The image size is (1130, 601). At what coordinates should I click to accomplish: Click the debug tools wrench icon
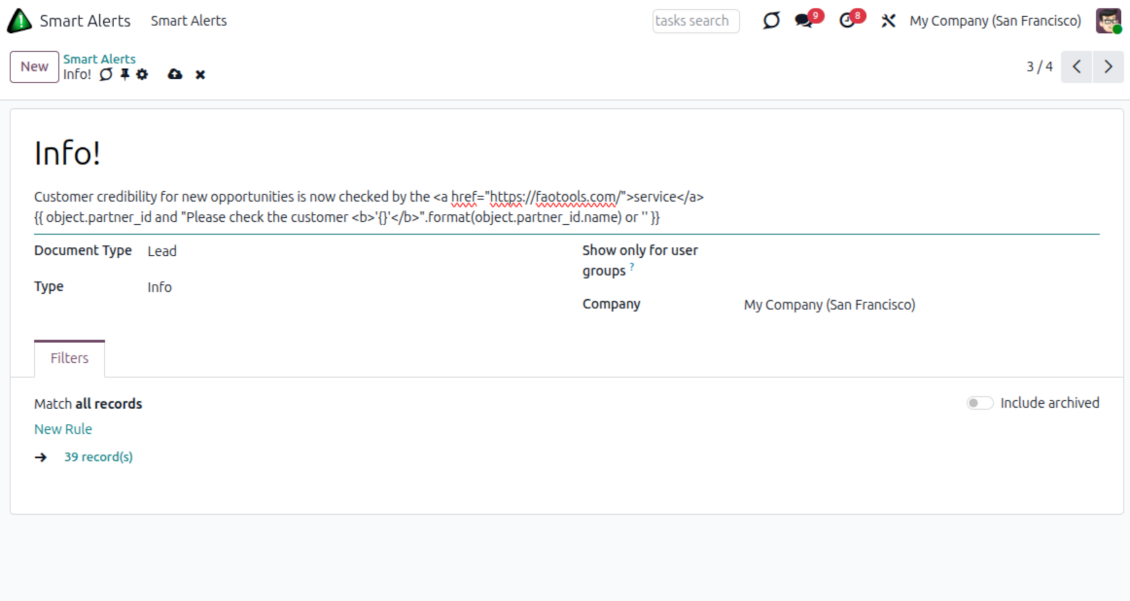click(887, 21)
